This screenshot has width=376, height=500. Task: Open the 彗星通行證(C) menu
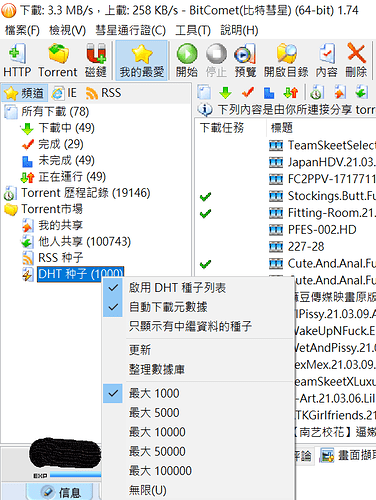130,31
